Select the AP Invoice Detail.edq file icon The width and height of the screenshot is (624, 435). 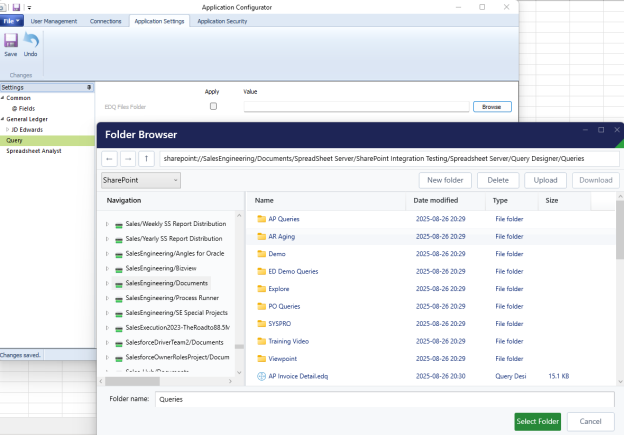(261, 376)
